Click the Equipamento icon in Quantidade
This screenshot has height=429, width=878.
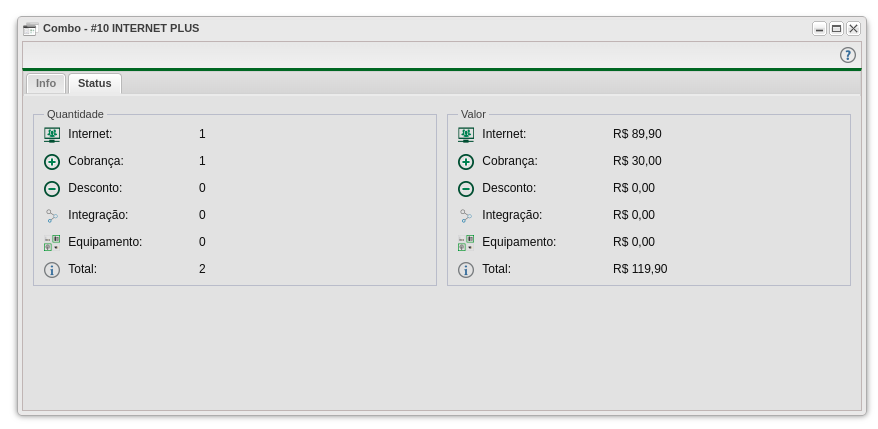point(52,242)
